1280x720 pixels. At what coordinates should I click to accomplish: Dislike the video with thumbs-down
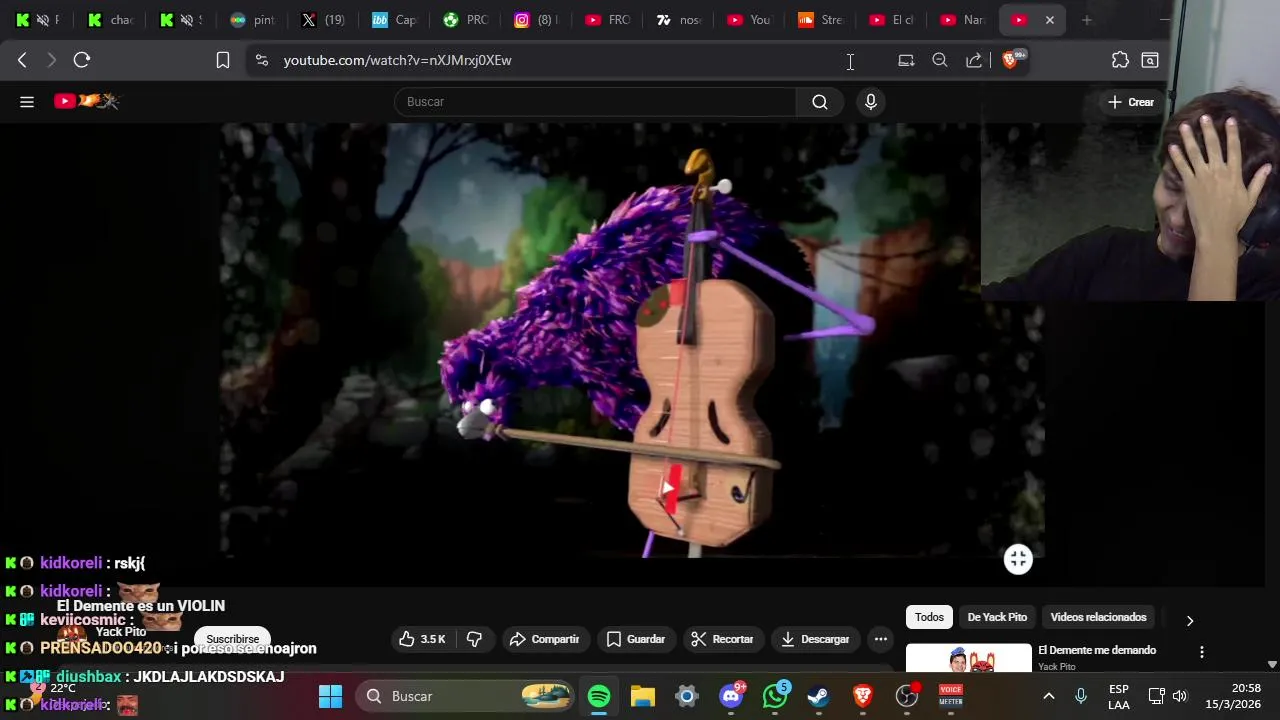475,639
